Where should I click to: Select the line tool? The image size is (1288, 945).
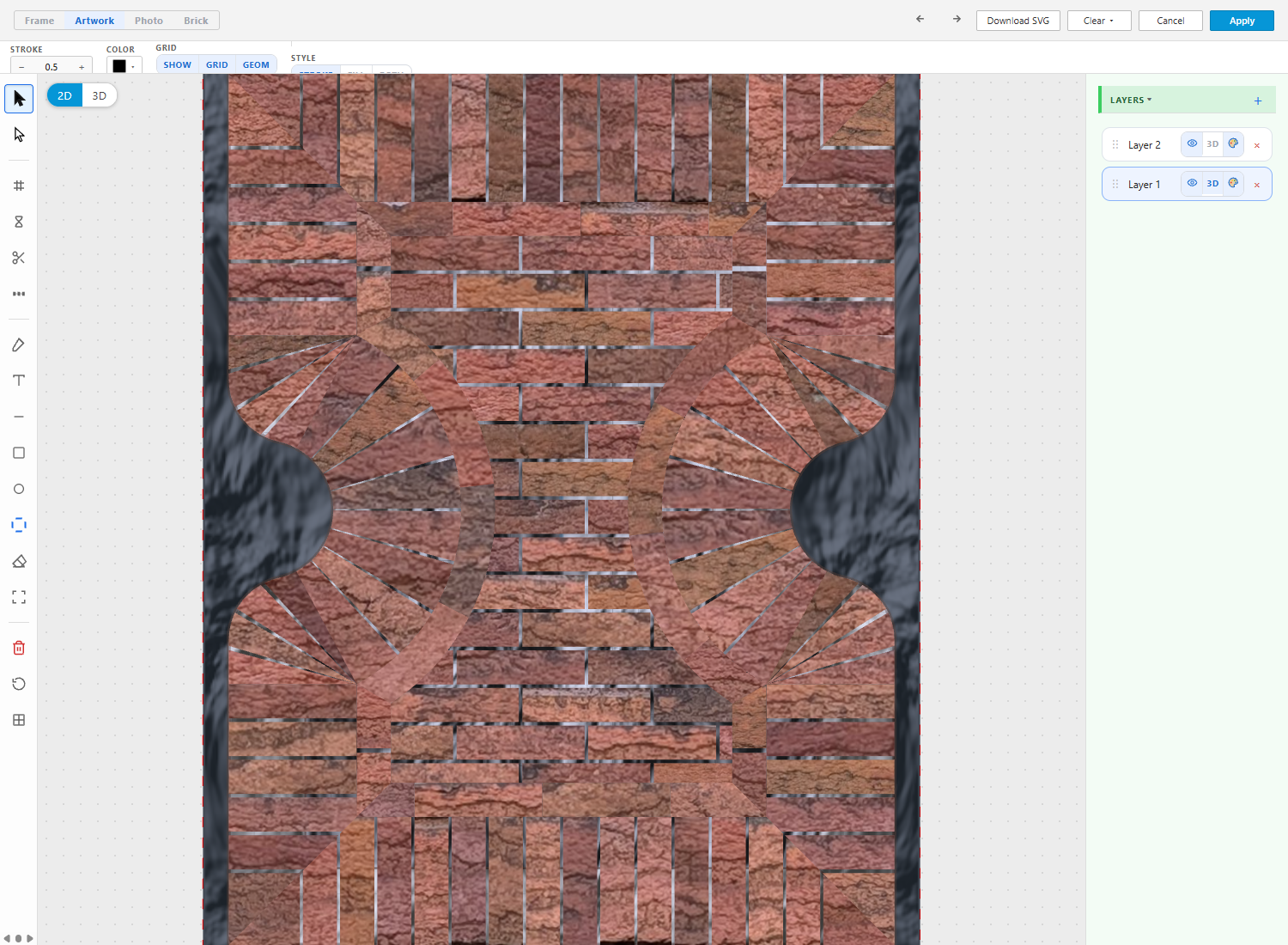pyautogui.click(x=19, y=417)
